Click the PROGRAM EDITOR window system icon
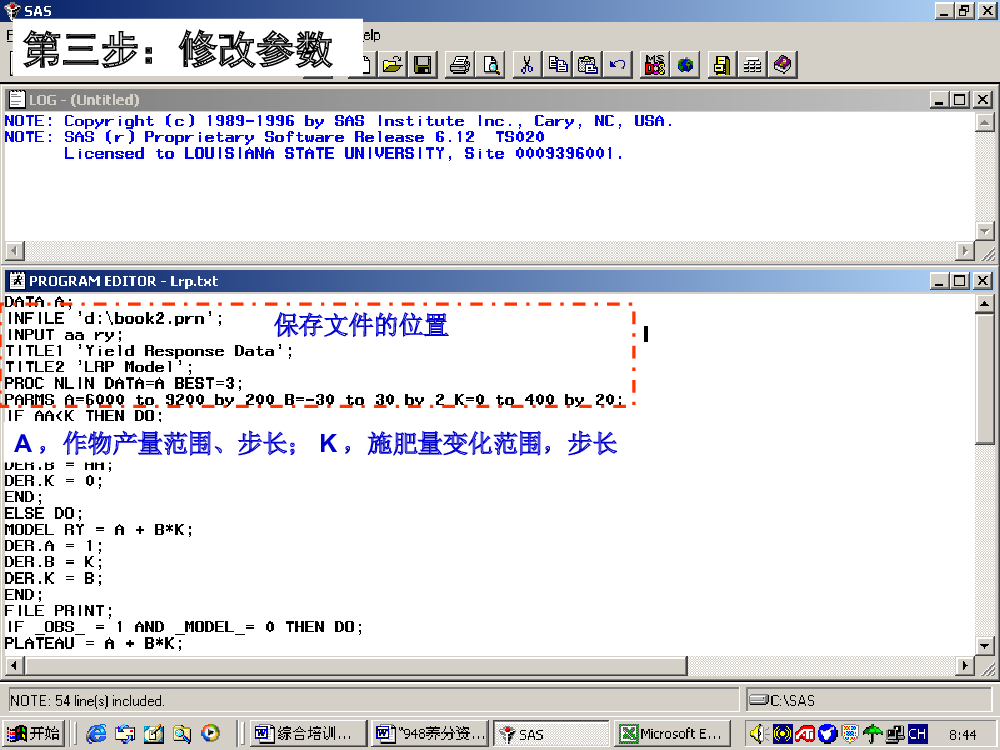Screen dimensions: 1000x750 [17, 281]
